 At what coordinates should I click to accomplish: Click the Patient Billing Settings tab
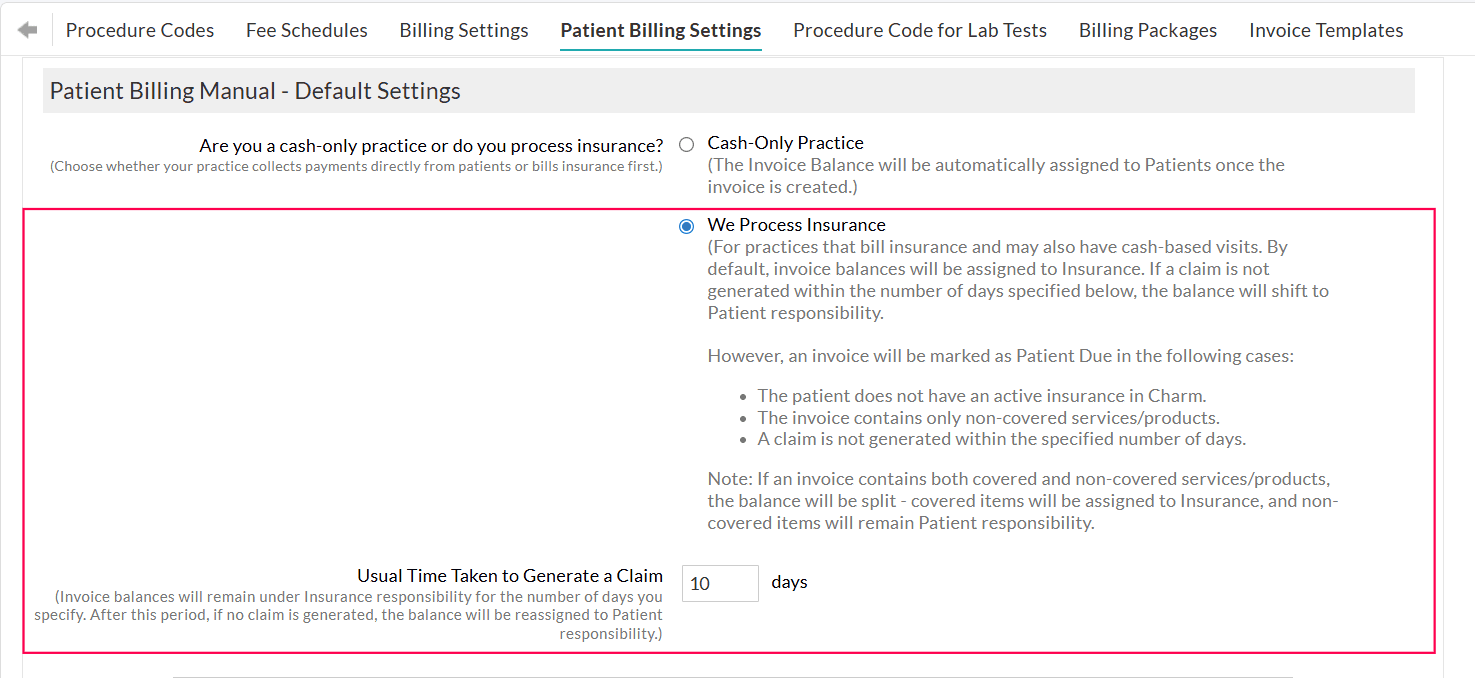(x=660, y=30)
